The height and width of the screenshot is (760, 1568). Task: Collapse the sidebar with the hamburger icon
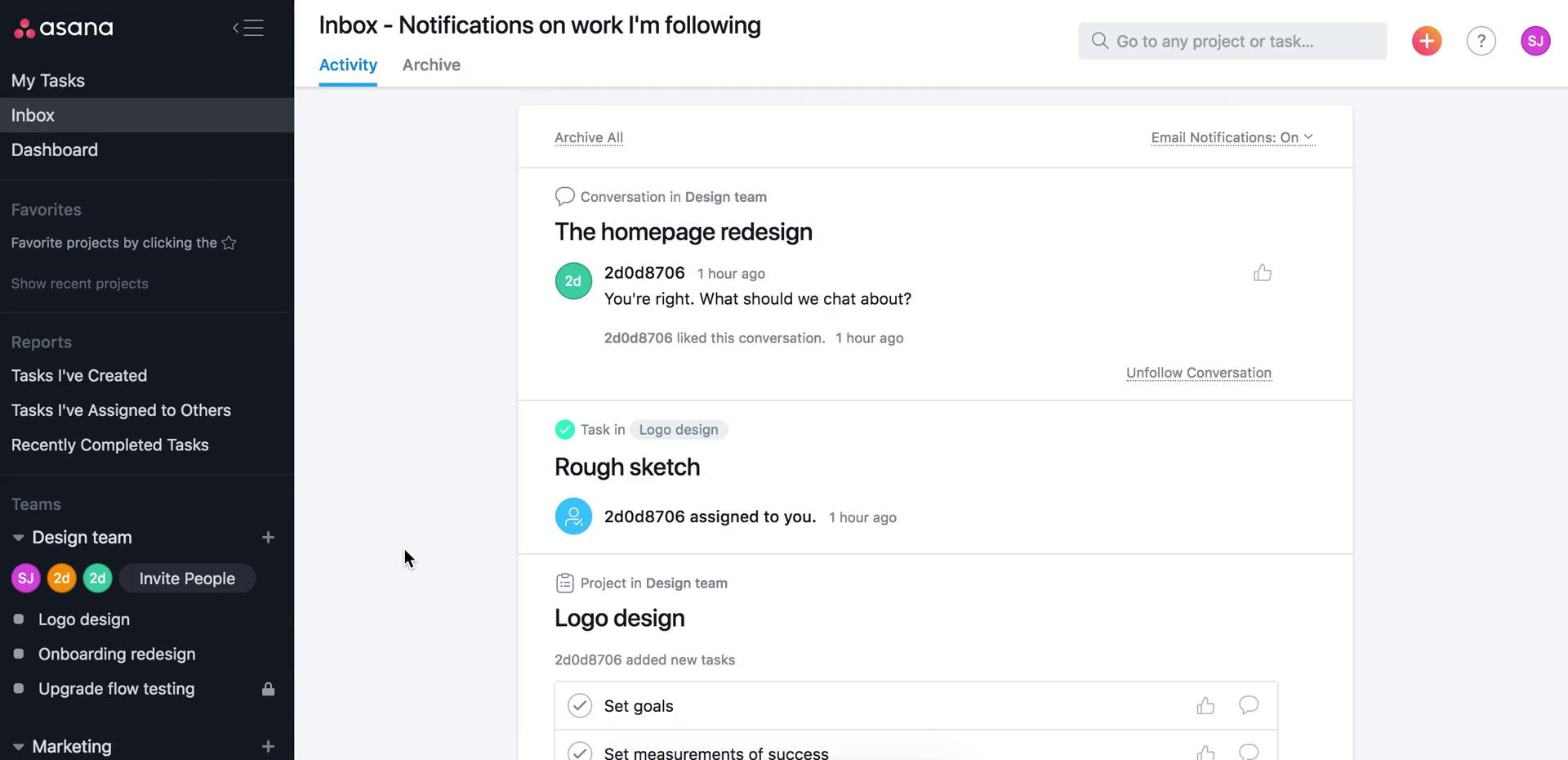point(248,28)
